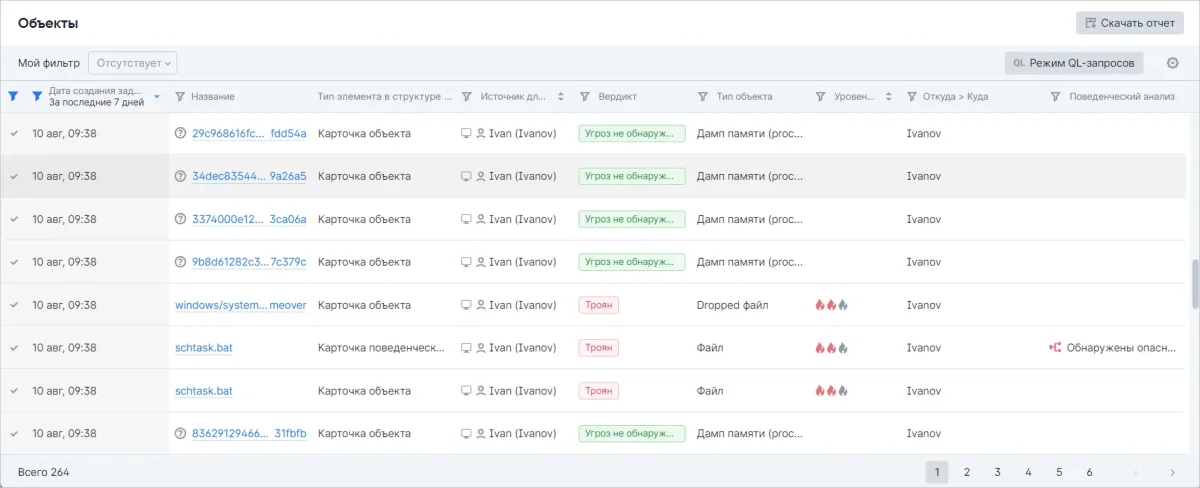
Task: Toggle checkmark on the first table row
Action: tap(14, 133)
